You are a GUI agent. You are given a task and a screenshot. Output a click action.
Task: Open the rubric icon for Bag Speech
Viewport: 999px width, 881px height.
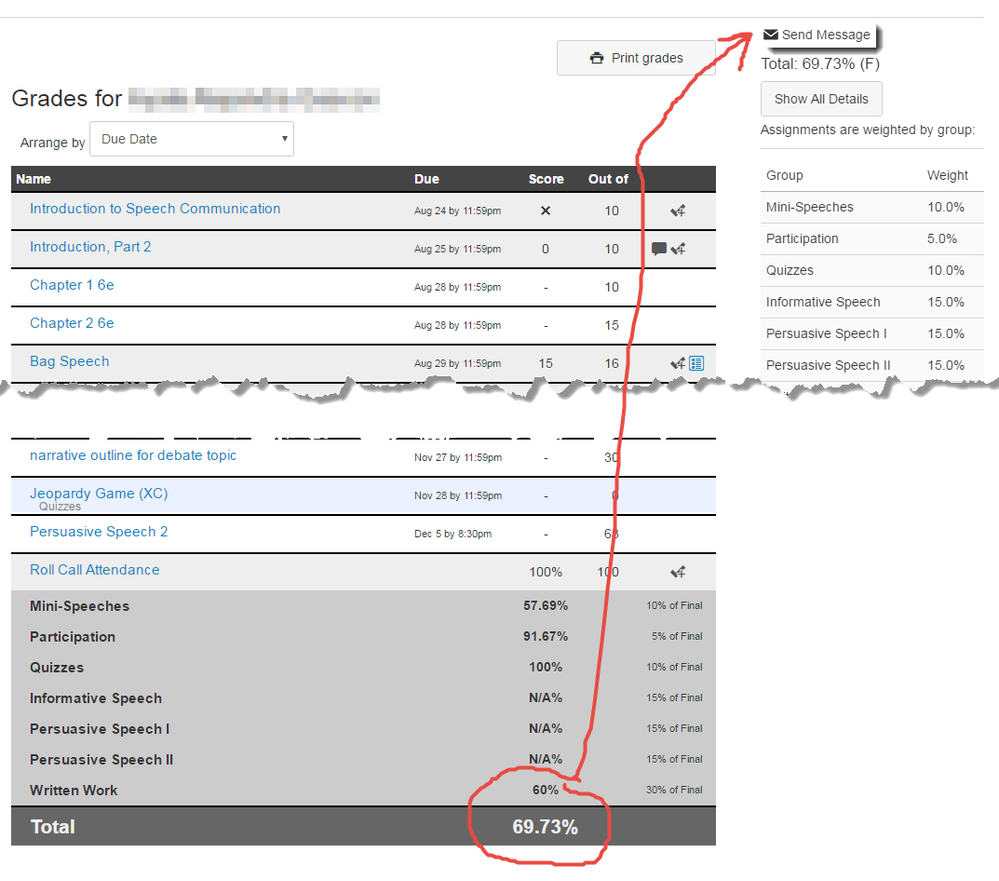pyautogui.click(x=697, y=363)
